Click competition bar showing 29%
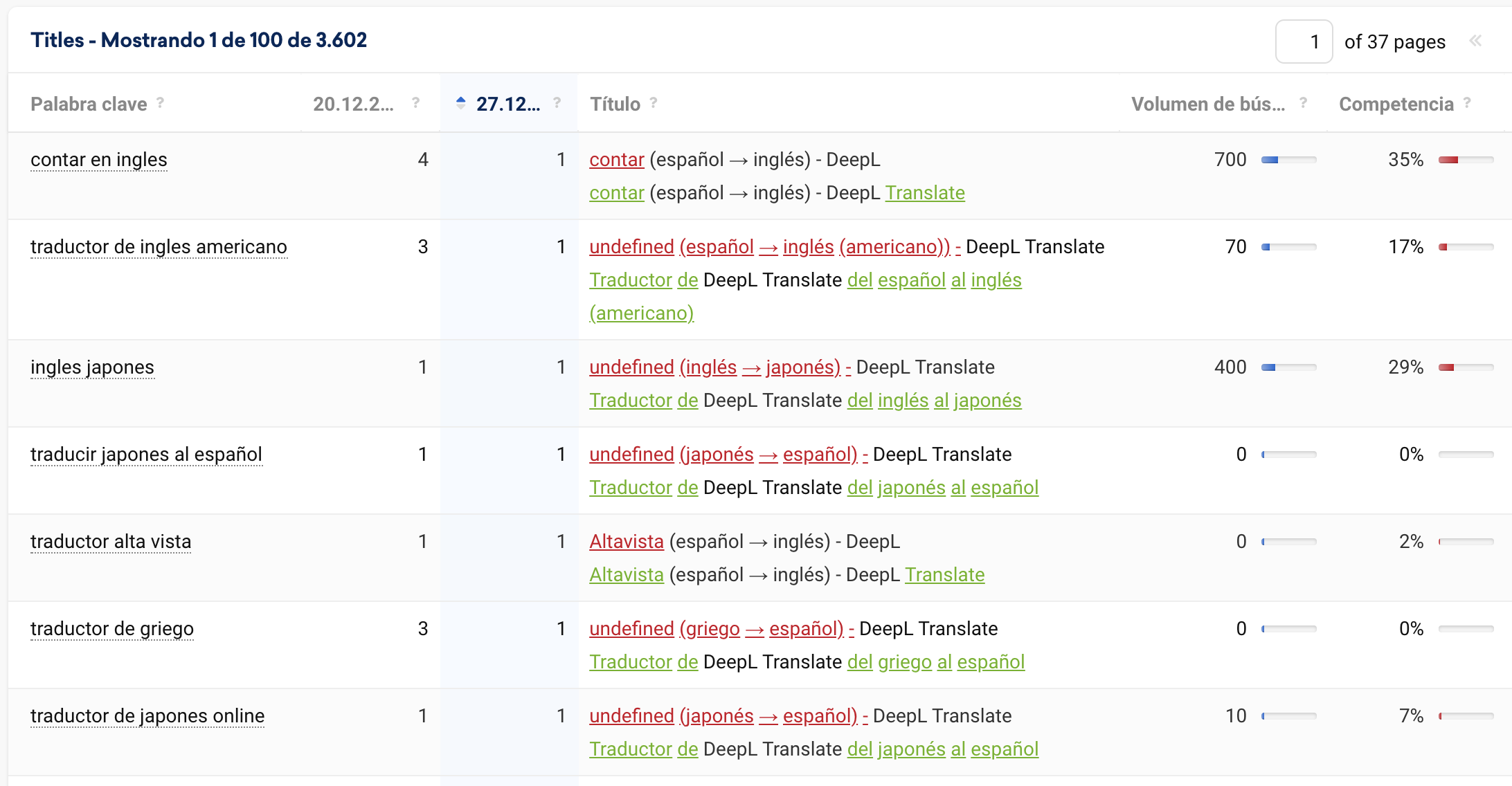Image resolution: width=1512 pixels, height=786 pixels. [1465, 367]
